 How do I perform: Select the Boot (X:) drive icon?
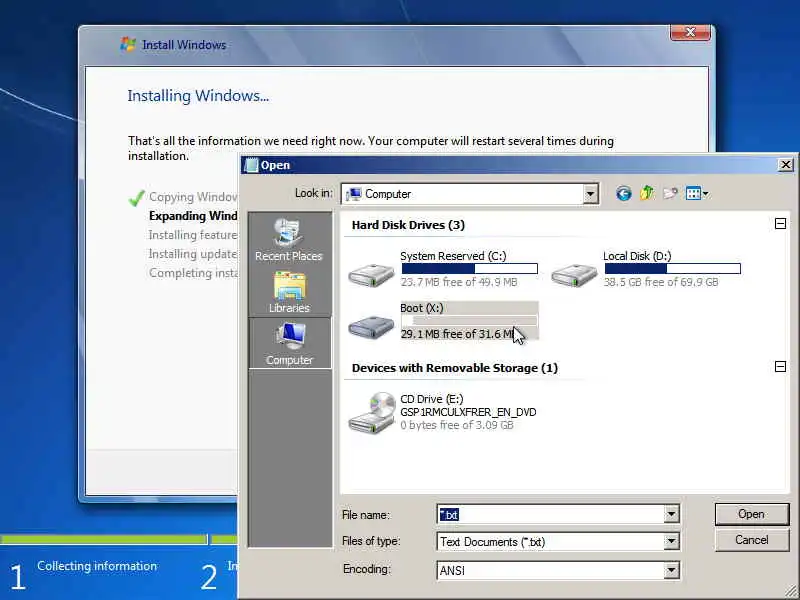pos(371,327)
